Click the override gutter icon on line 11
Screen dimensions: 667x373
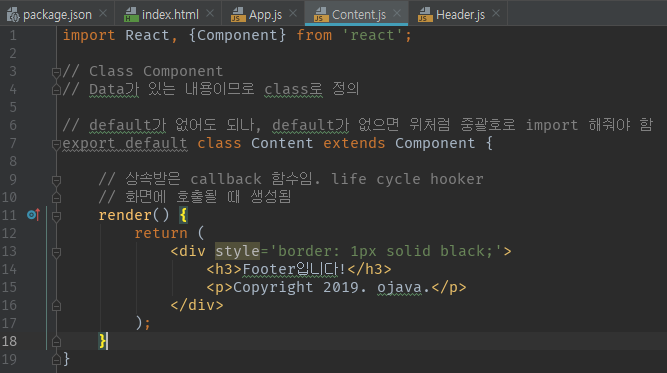pyautogui.click(x=34, y=215)
